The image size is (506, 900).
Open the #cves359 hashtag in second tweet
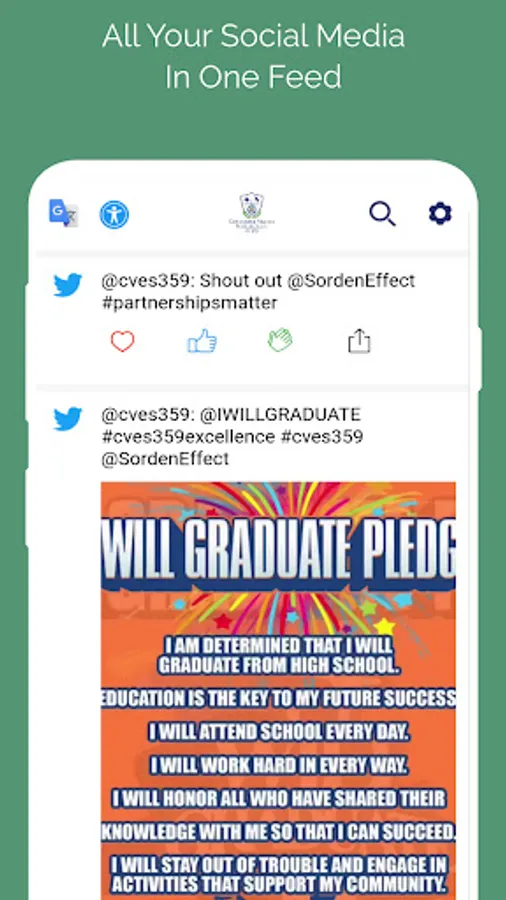point(322,436)
